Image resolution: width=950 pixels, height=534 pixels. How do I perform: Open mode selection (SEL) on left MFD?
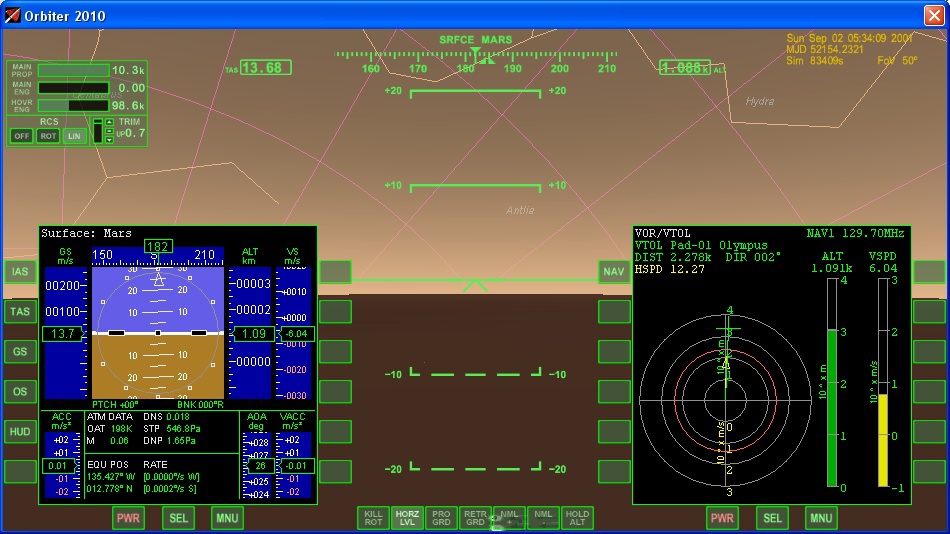click(178, 518)
